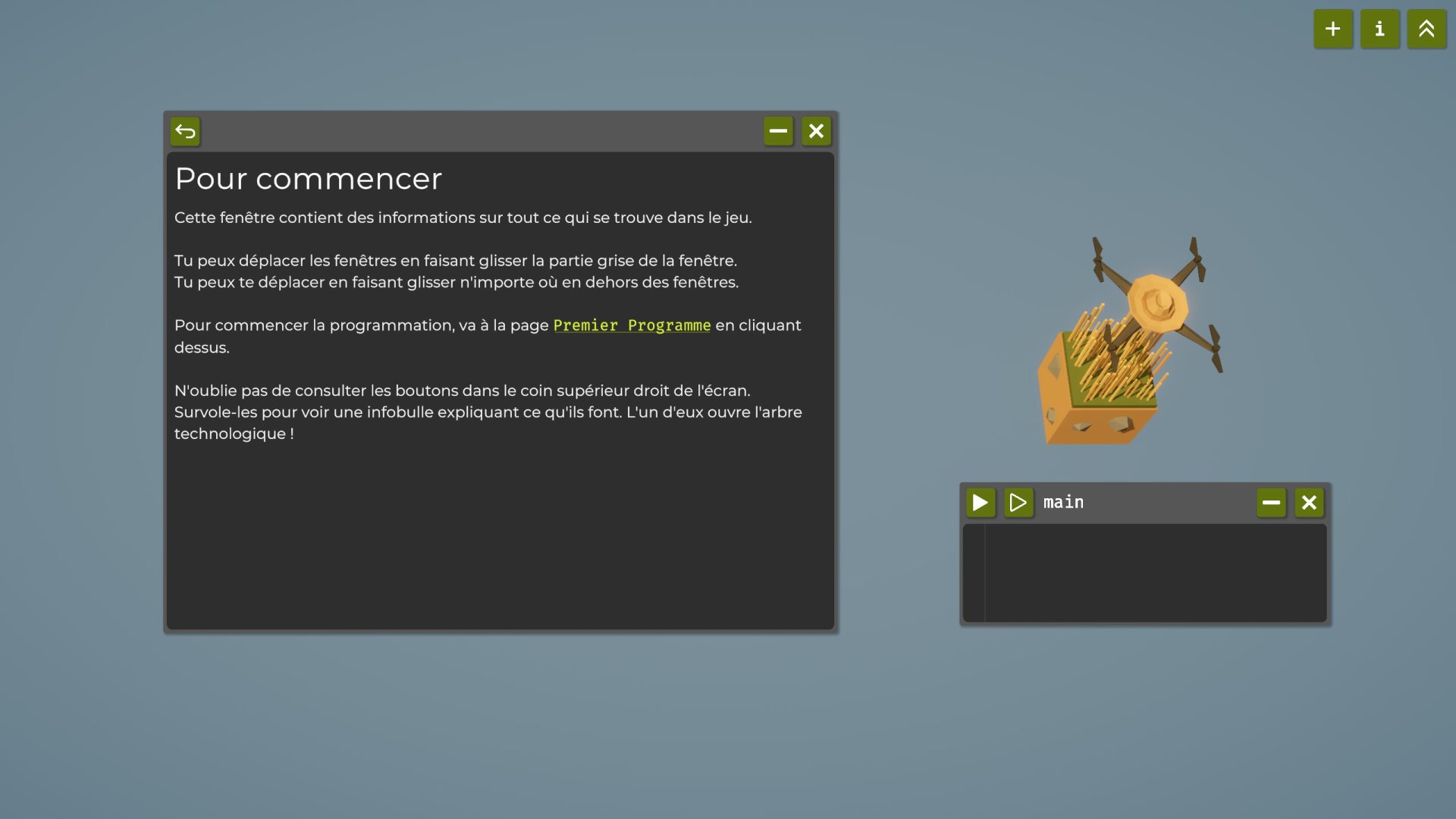Click empty area of the help text panel
This screenshot has height=819, width=1456.
click(500, 538)
